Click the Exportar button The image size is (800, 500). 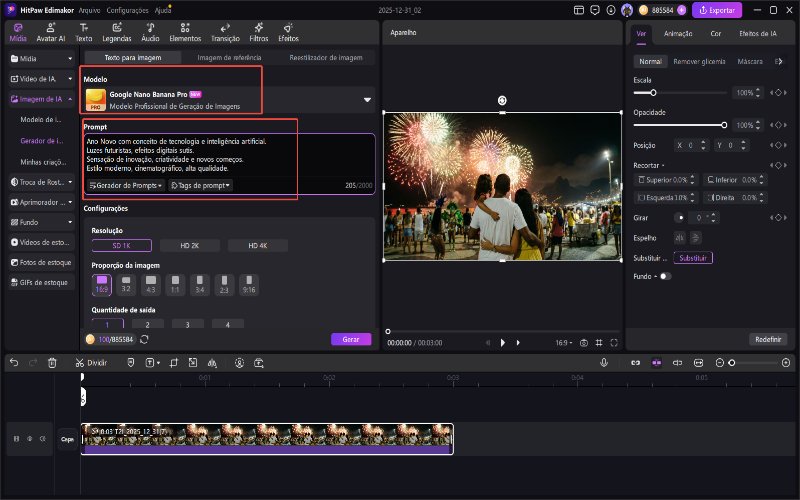(x=717, y=10)
